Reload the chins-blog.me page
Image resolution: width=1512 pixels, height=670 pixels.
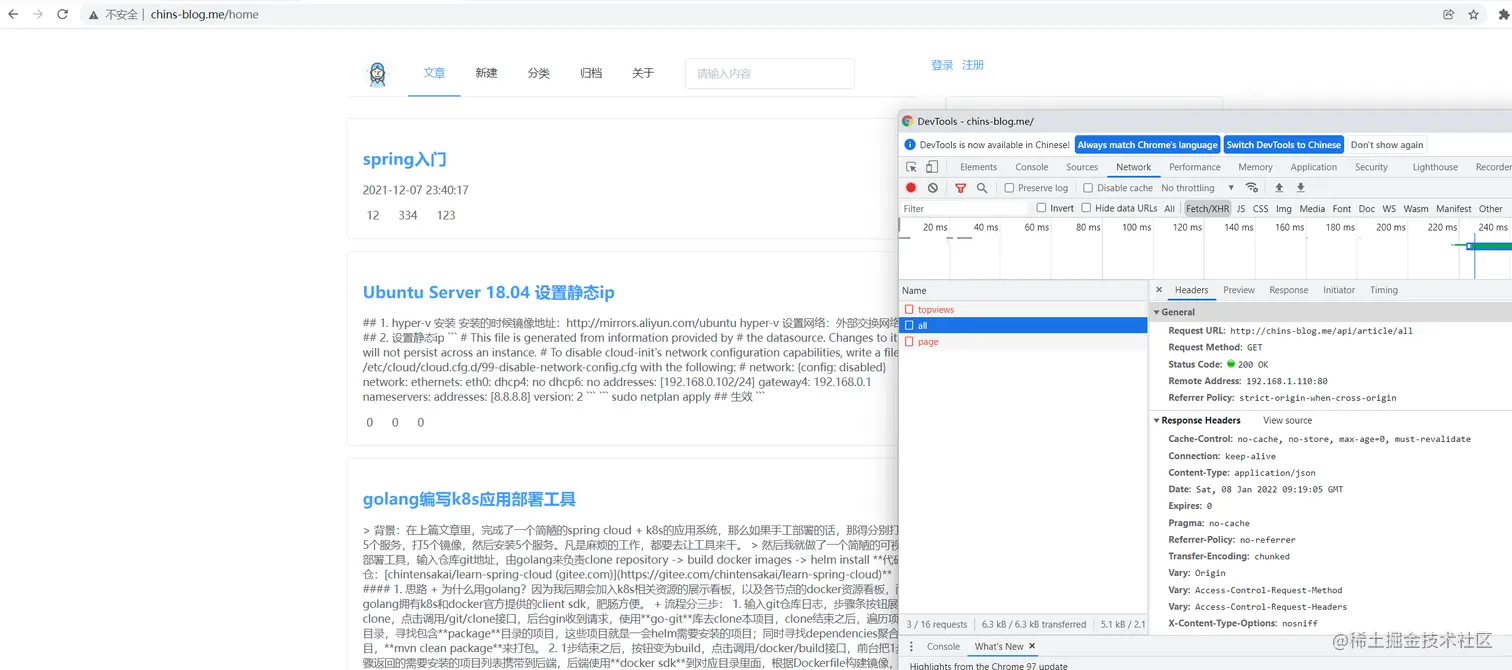click(63, 15)
